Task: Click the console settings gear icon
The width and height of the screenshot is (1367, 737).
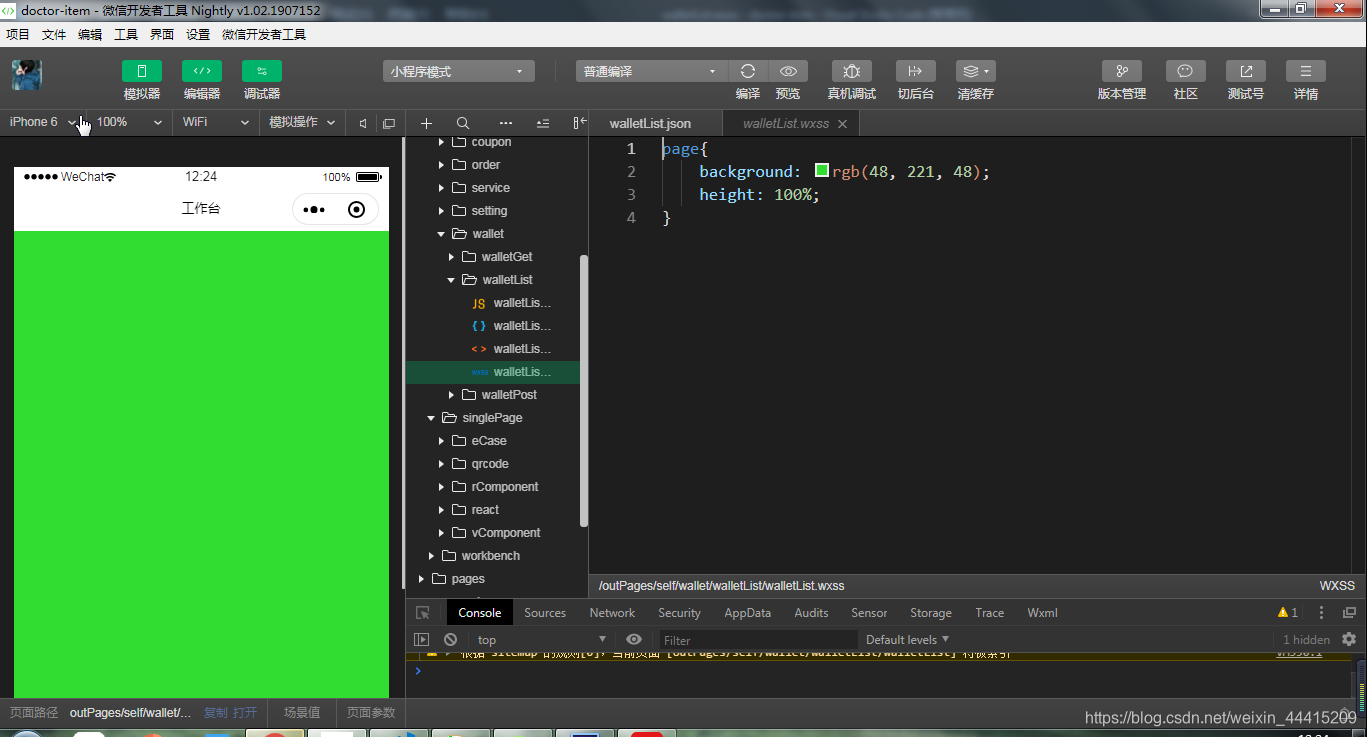Action: coord(1349,639)
